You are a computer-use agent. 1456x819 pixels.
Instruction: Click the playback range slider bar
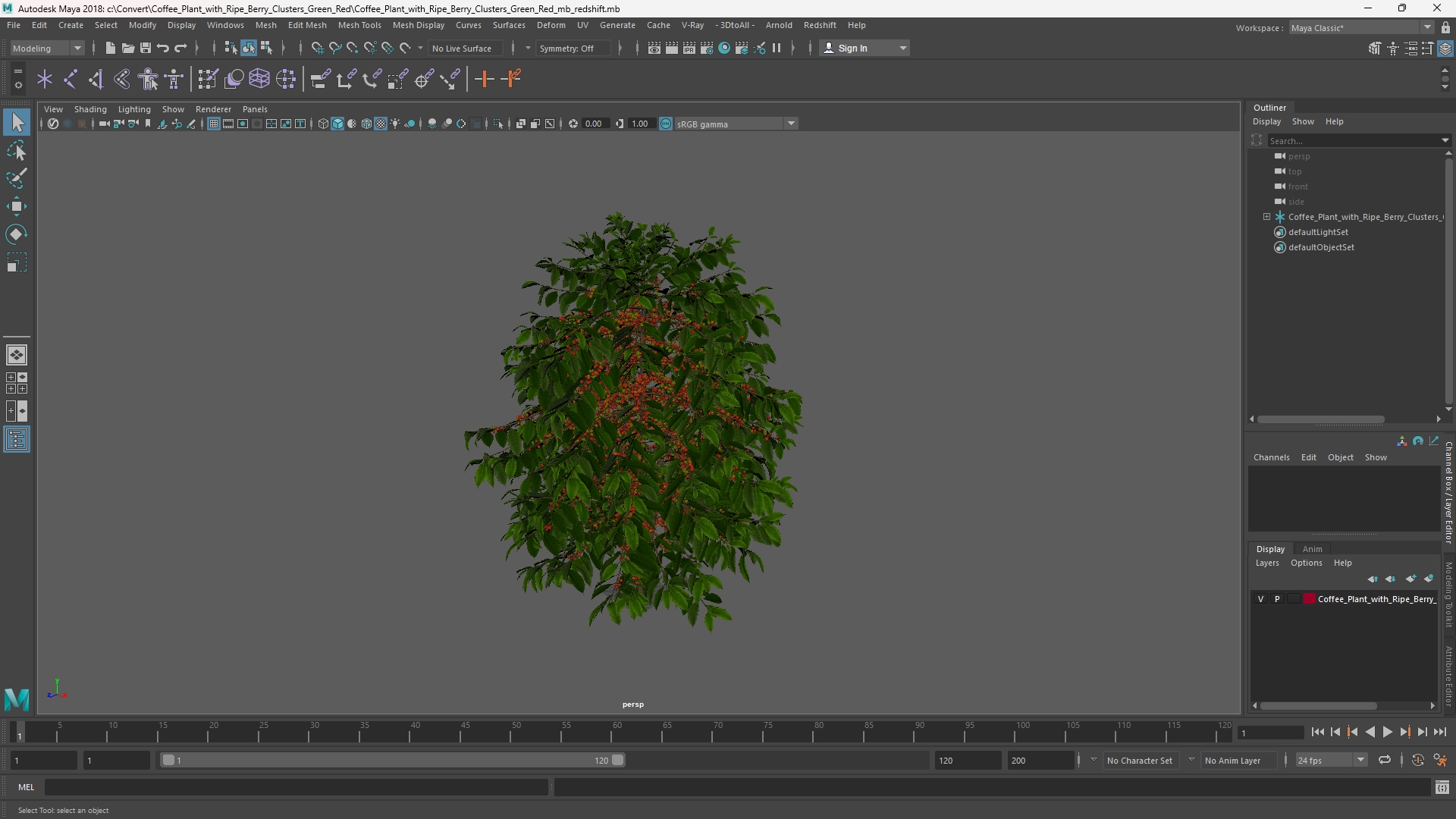coord(392,760)
